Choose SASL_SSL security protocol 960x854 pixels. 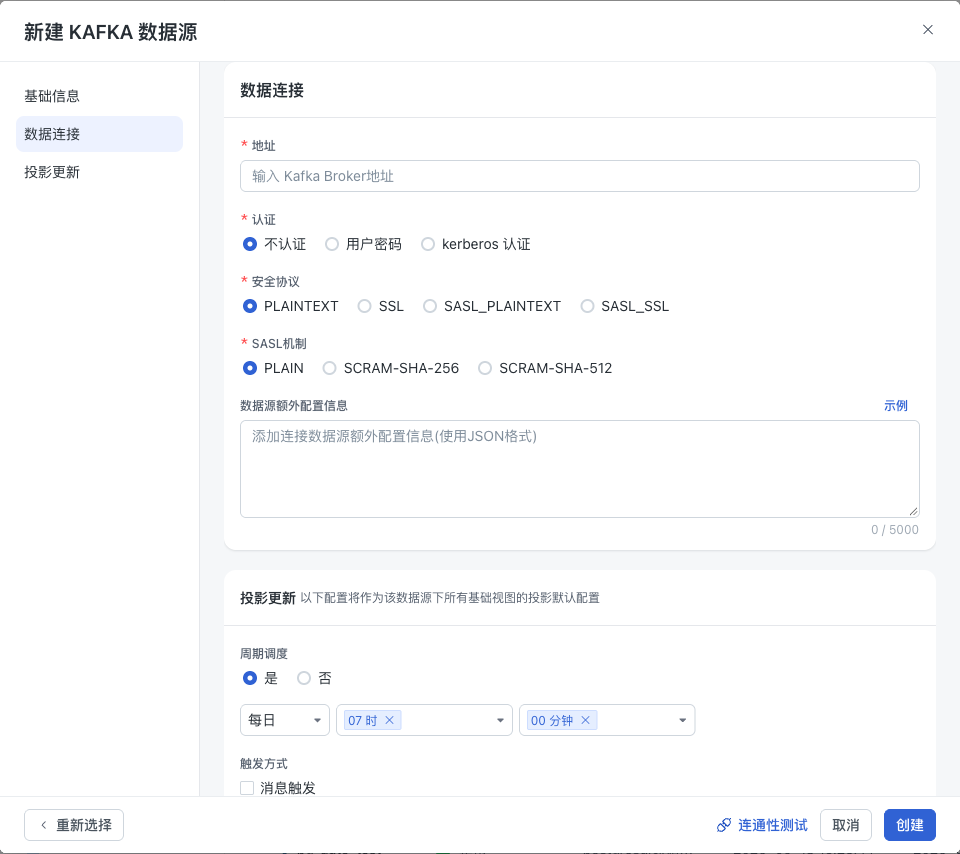[587, 306]
